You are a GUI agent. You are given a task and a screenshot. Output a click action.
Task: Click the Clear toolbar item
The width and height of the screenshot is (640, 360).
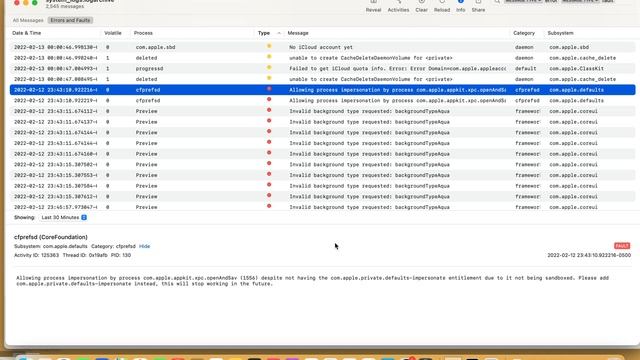click(x=421, y=7)
